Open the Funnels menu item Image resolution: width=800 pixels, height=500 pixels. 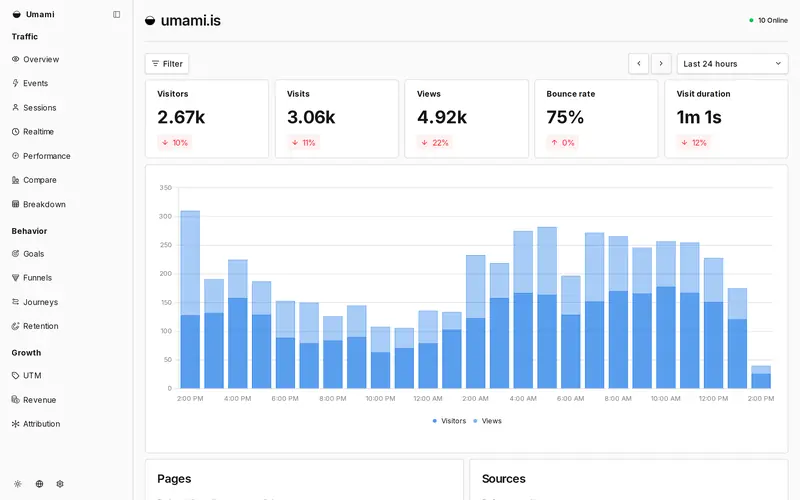coord(32,278)
